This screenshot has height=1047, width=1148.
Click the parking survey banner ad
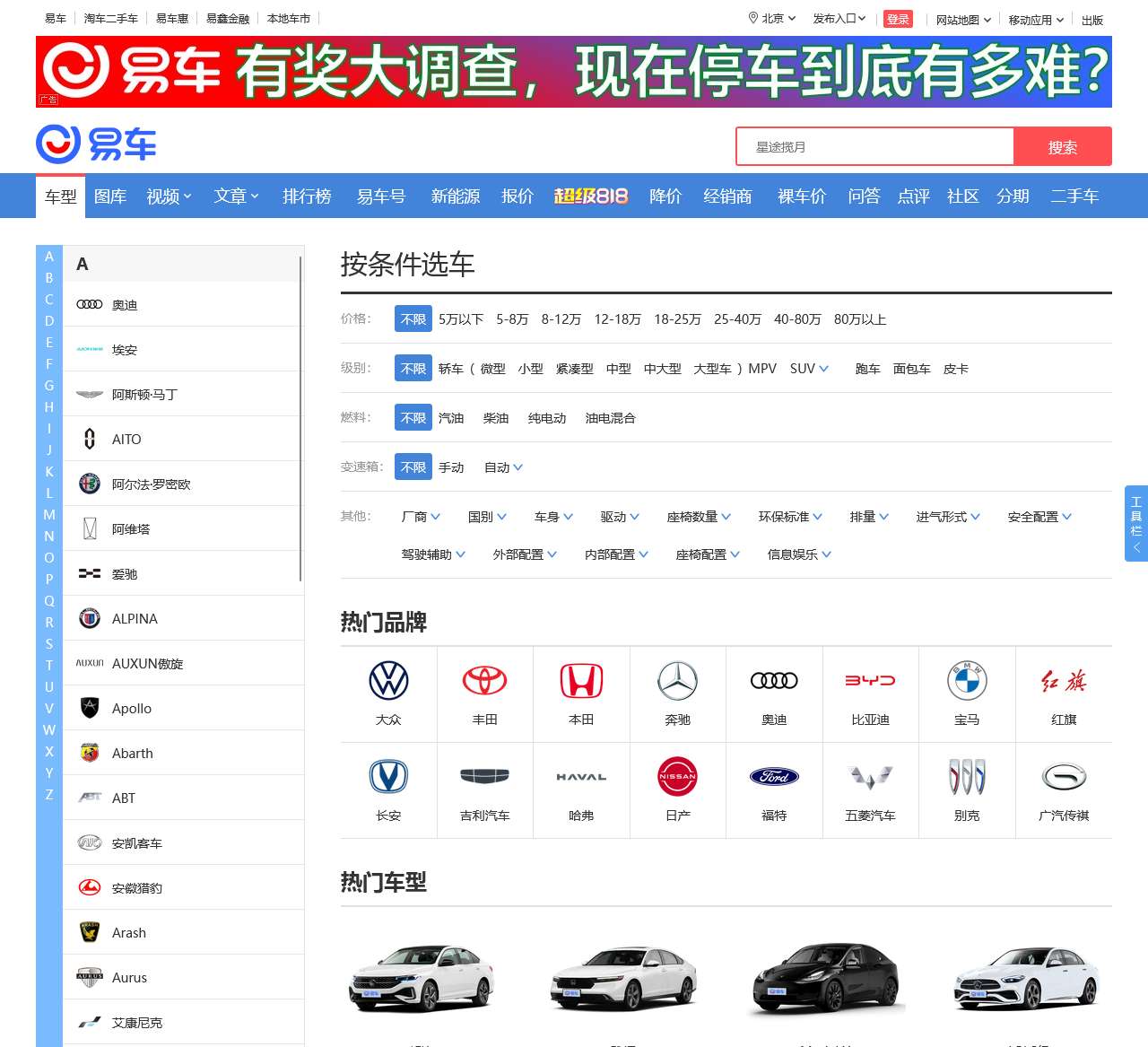pos(574,72)
